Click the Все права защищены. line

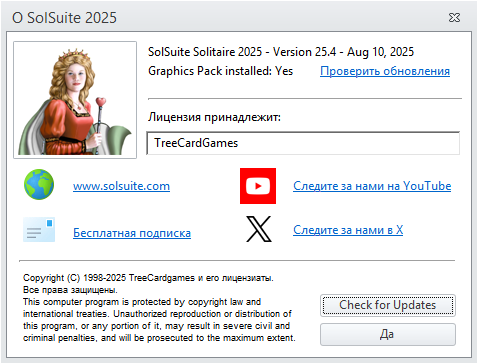70,290
